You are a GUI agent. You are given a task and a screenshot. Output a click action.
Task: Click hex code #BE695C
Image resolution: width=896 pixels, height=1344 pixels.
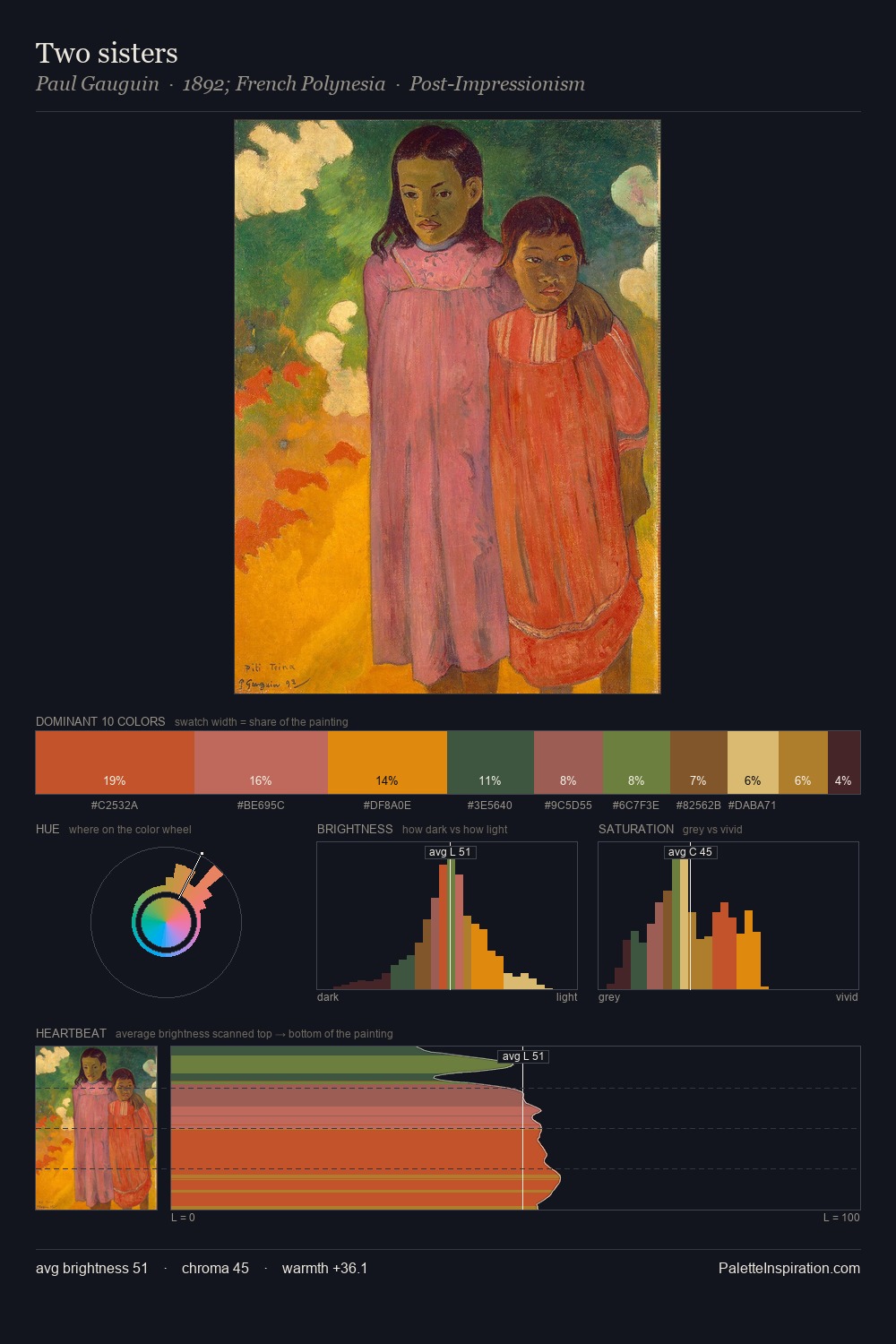click(261, 806)
